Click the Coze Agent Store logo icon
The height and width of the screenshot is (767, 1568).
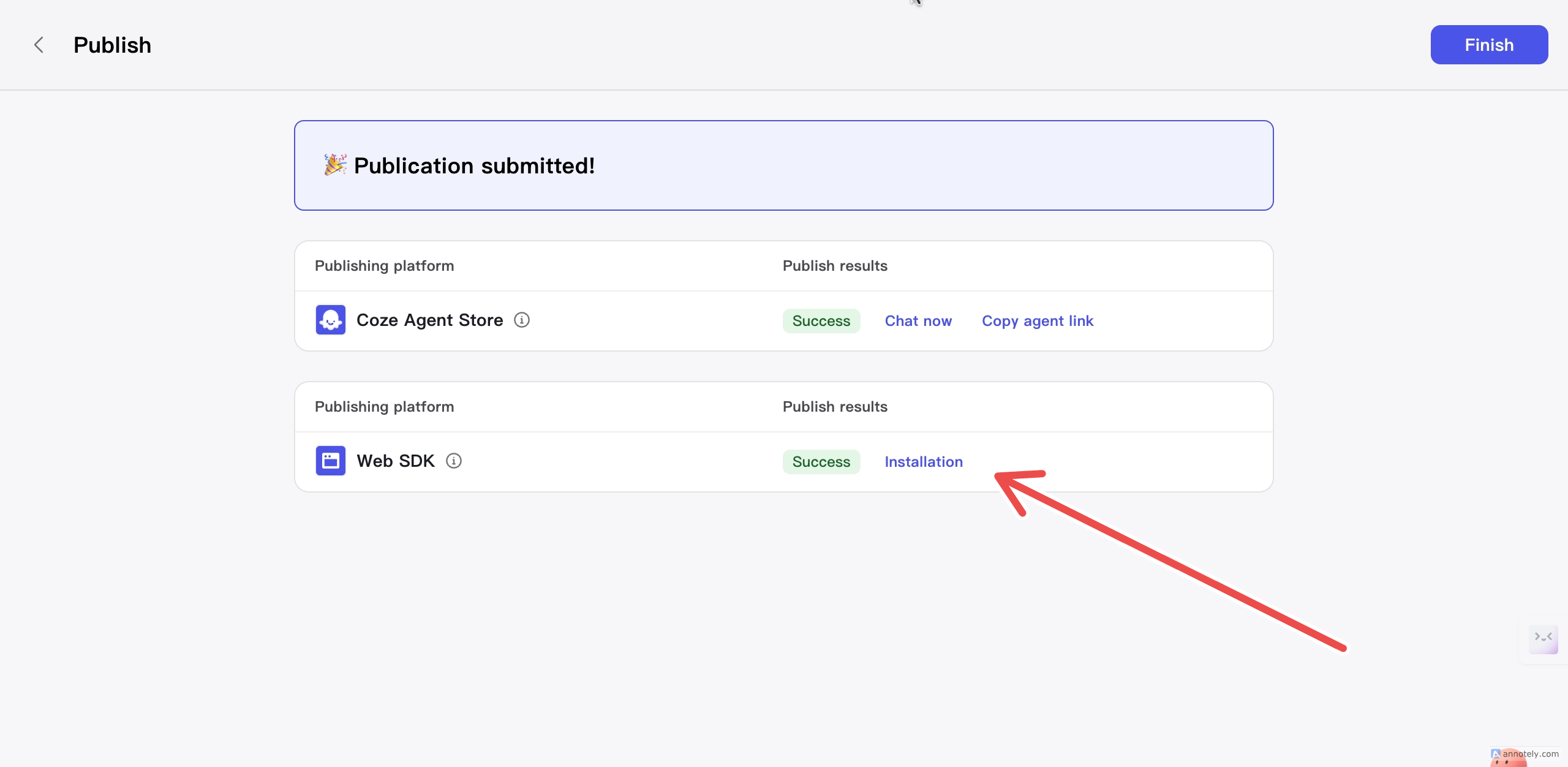(331, 320)
